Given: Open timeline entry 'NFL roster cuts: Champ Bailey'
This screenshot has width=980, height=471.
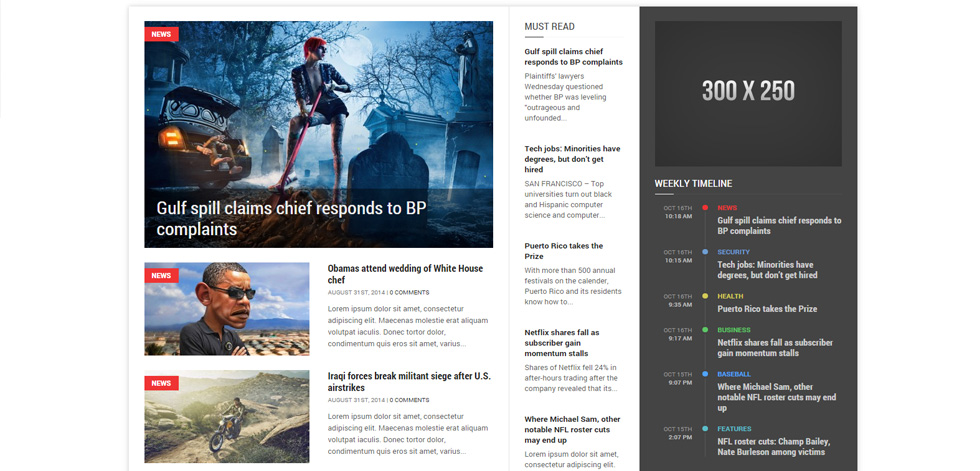Looking at the screenshot, I should click(774, 447).
